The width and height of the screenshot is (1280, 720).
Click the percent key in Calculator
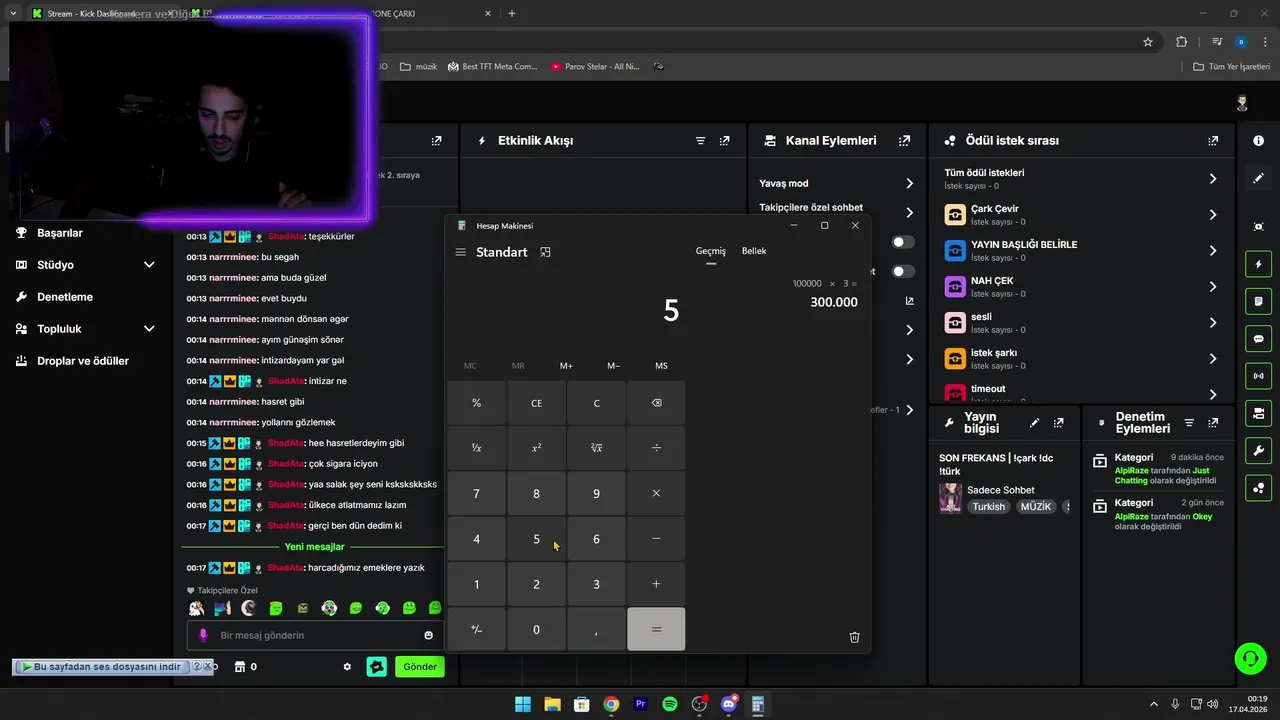tap(476, 403)
